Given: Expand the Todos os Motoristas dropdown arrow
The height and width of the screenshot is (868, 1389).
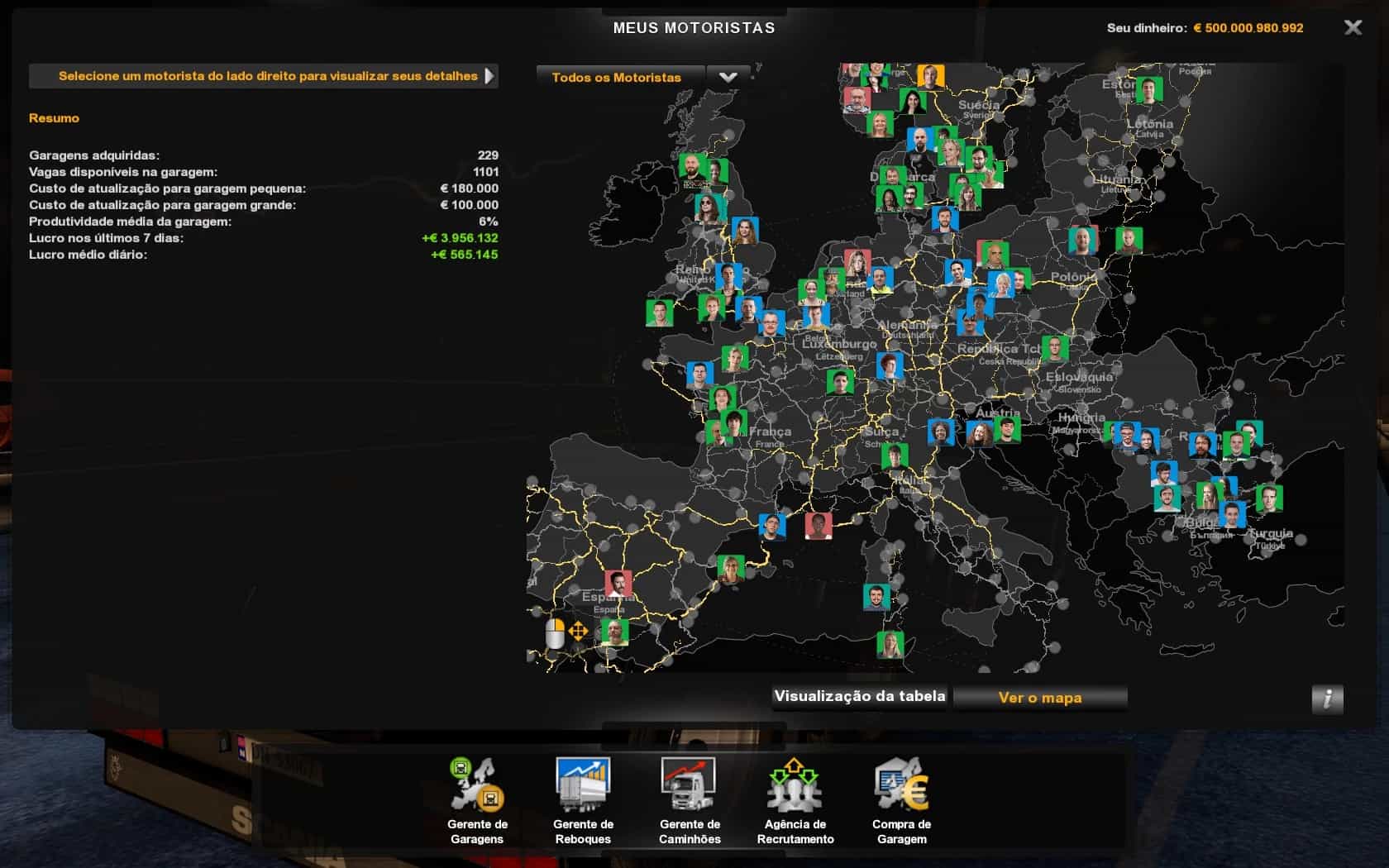Looking at the screenshot, I should click(728, 77).
